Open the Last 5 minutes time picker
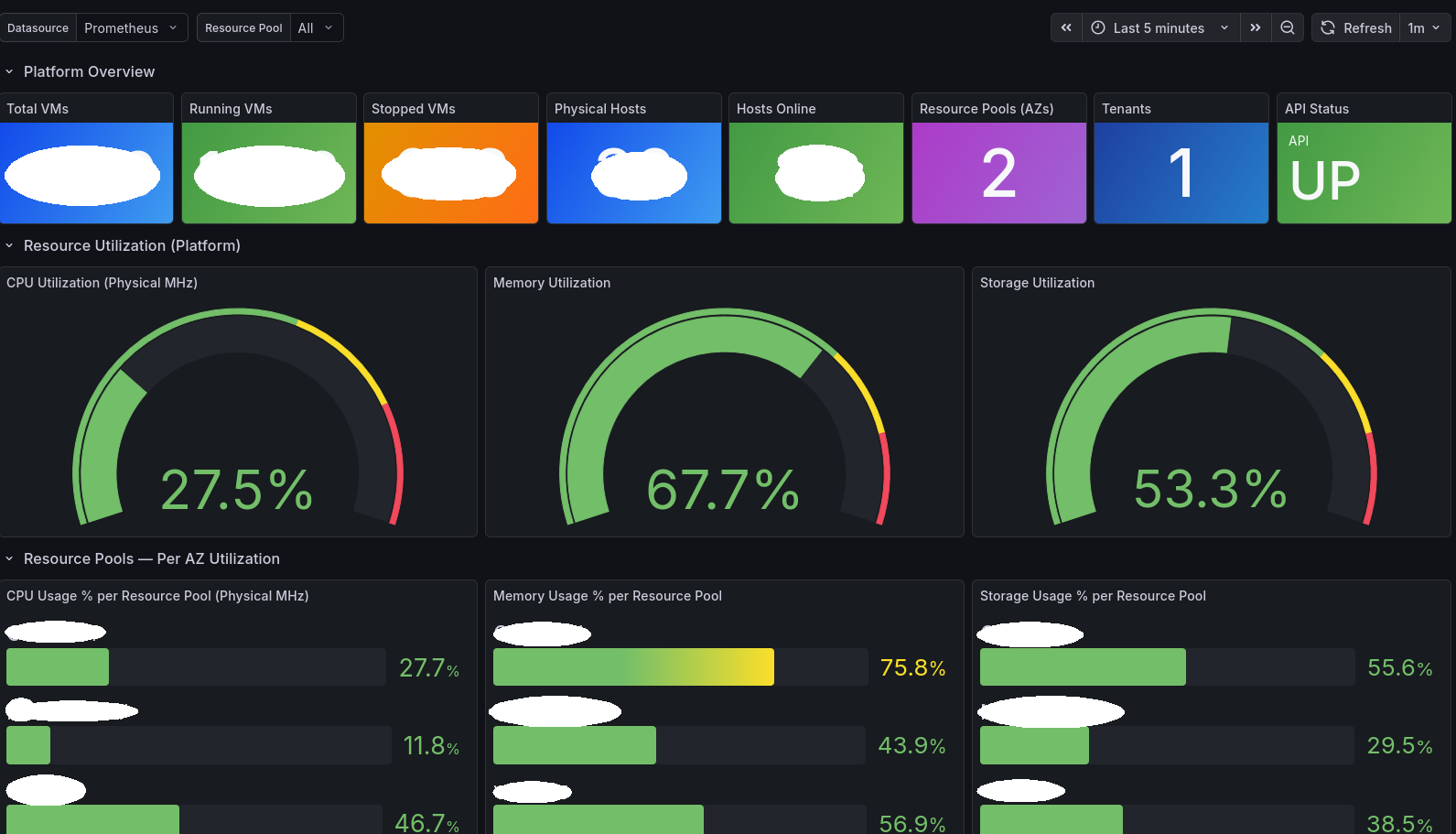This screenshot has width=1456, height=834. [x=1160, y=27]
